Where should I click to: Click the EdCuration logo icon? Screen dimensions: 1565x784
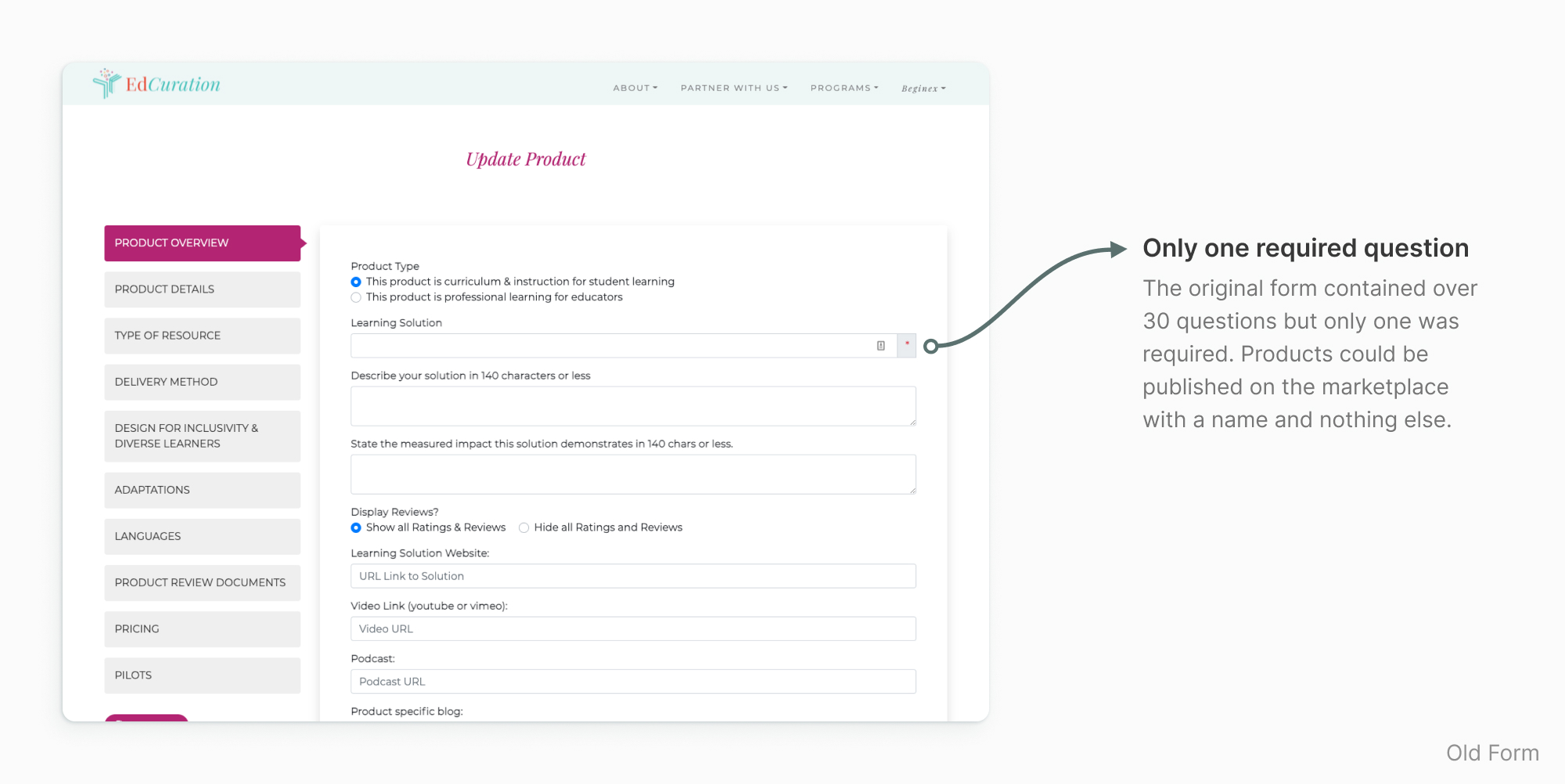coord(106,83)
